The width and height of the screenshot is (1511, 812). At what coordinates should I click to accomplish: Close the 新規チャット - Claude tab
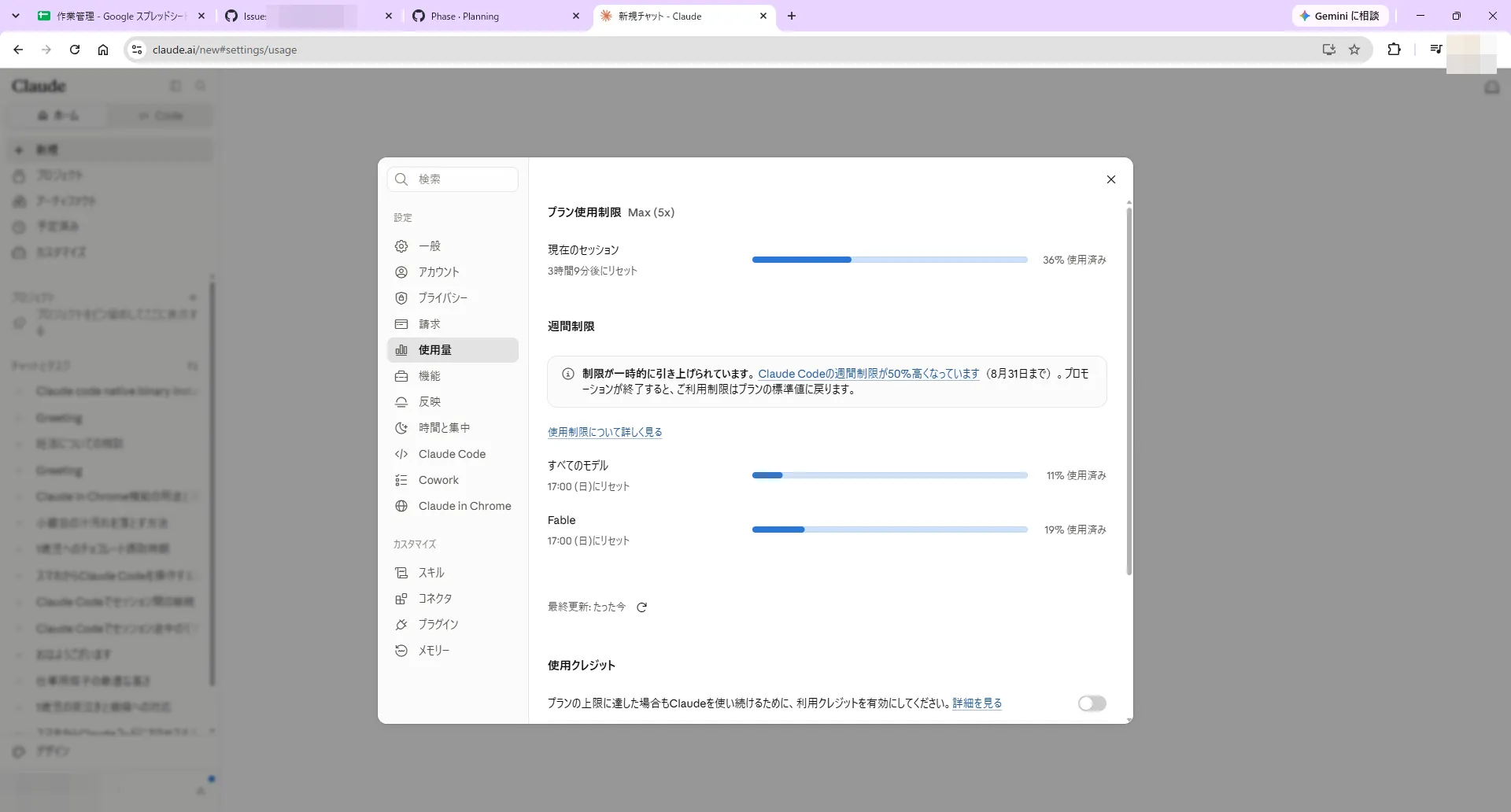point(763,16)
